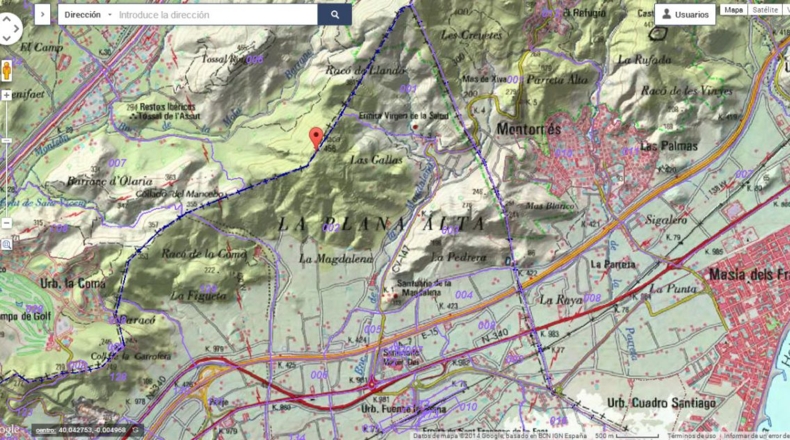
Task: Switch the base layer to Satélite
Action: 765,10
